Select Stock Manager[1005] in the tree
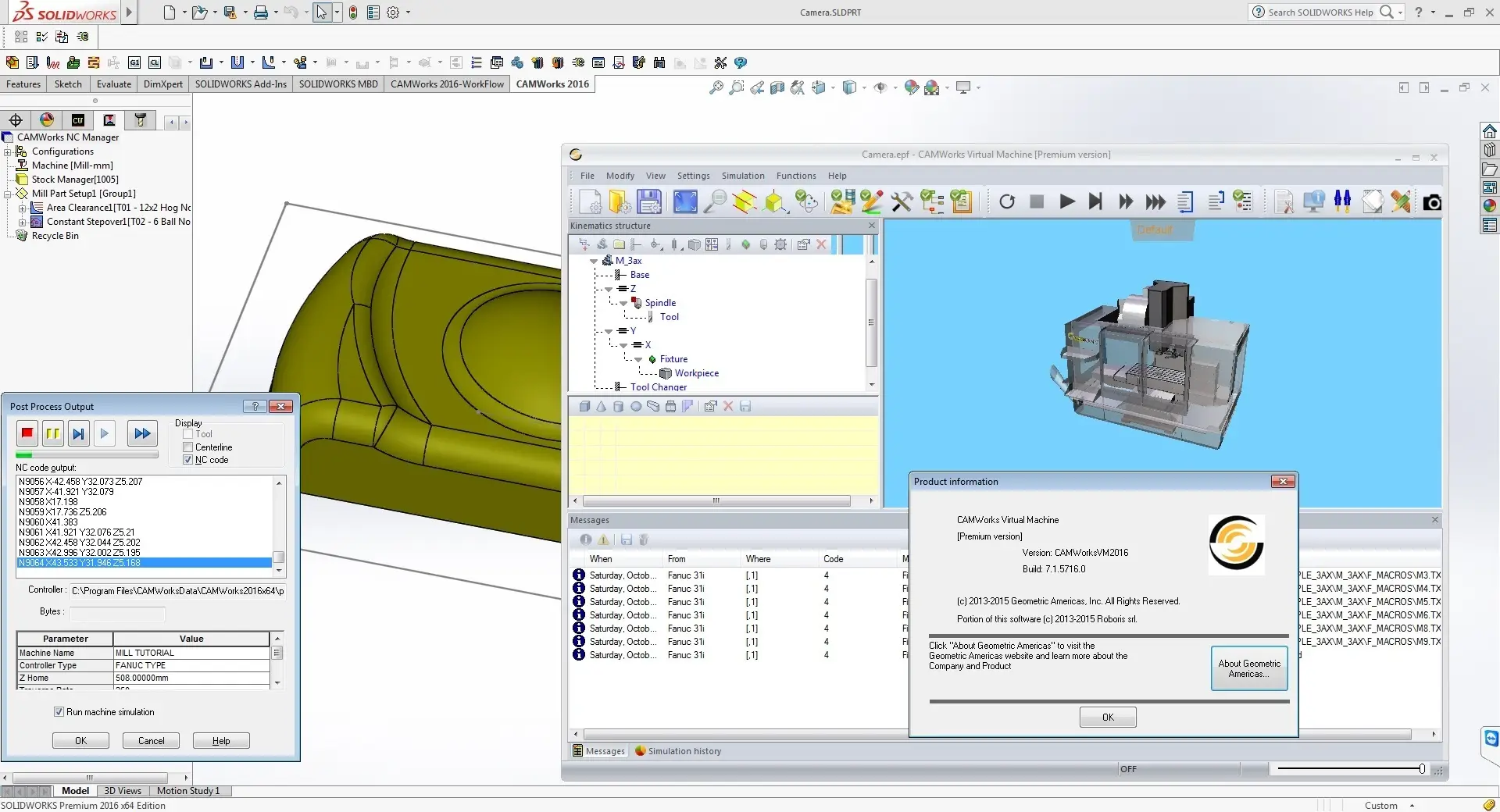 (x=75, y=180)
